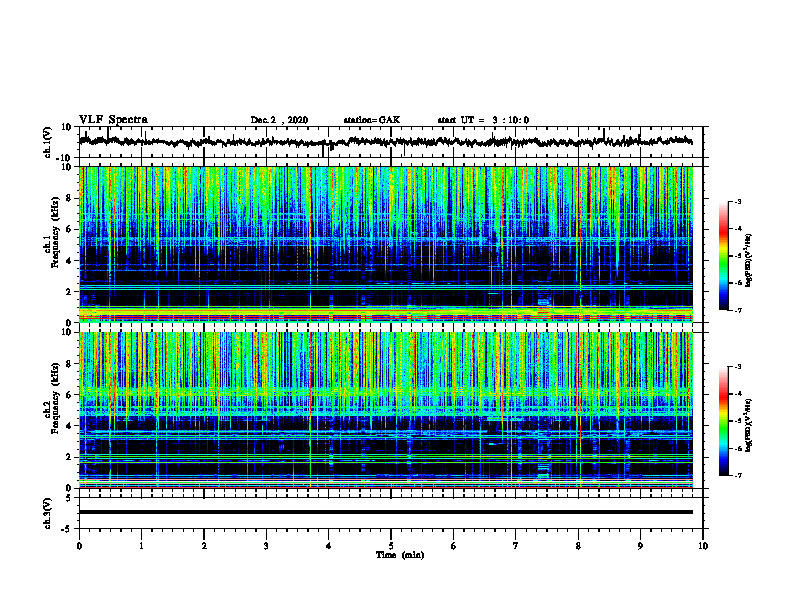Click the "VLF Spectra" title text
The width and height of the screenshot is (792, 612).
point(113,120)
